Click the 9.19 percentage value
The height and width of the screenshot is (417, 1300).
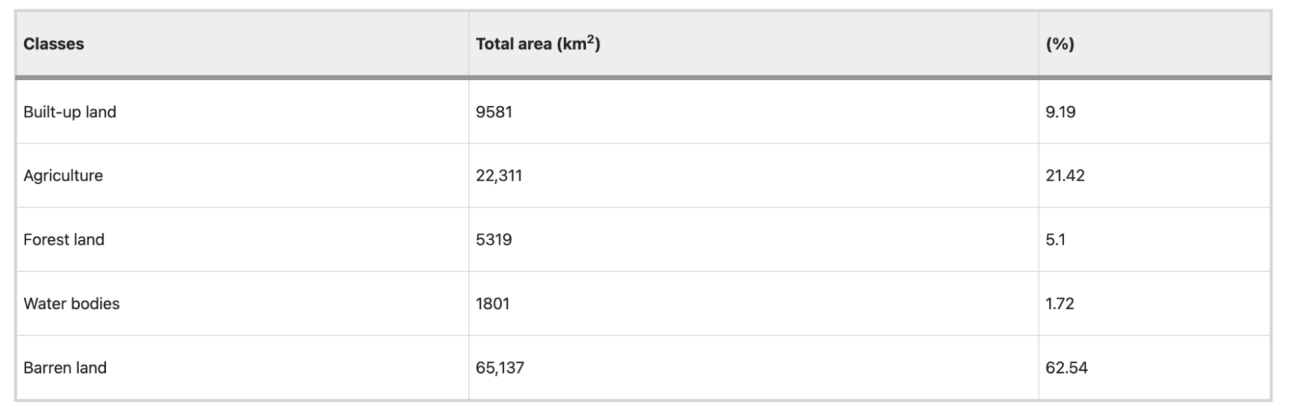click(x=1059, y=112)
